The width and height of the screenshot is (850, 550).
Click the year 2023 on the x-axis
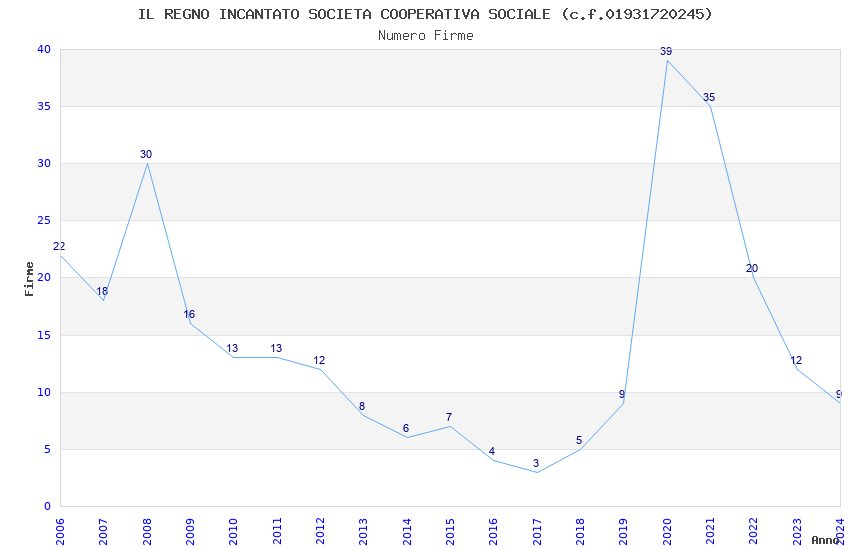tap(797, 531)
